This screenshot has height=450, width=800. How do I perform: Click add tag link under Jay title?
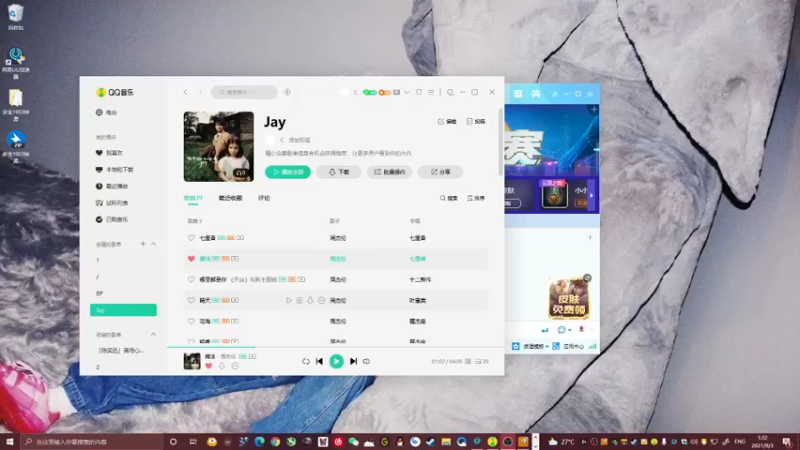coord(299,140)
